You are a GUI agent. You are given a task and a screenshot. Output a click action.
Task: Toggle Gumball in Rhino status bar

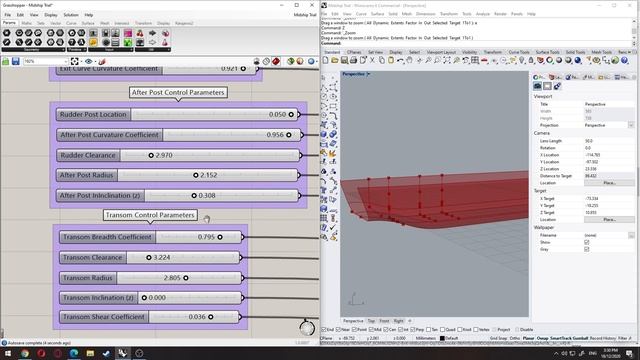click(581, 338)
